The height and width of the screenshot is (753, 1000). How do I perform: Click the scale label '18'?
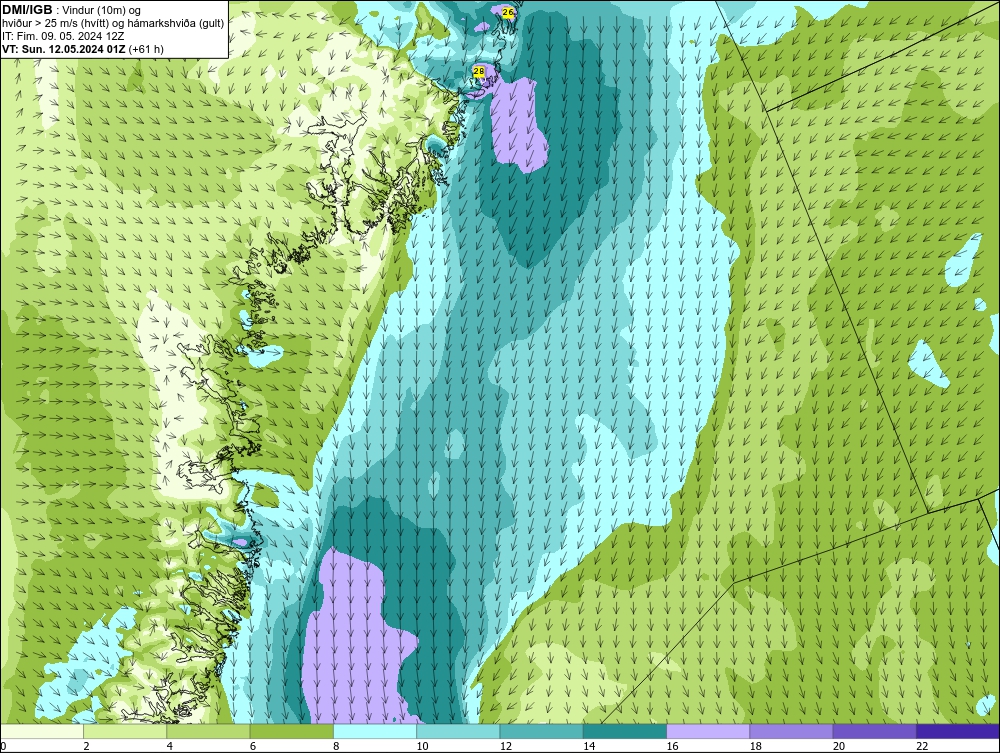pyautogui.click(x=755, y=747)
